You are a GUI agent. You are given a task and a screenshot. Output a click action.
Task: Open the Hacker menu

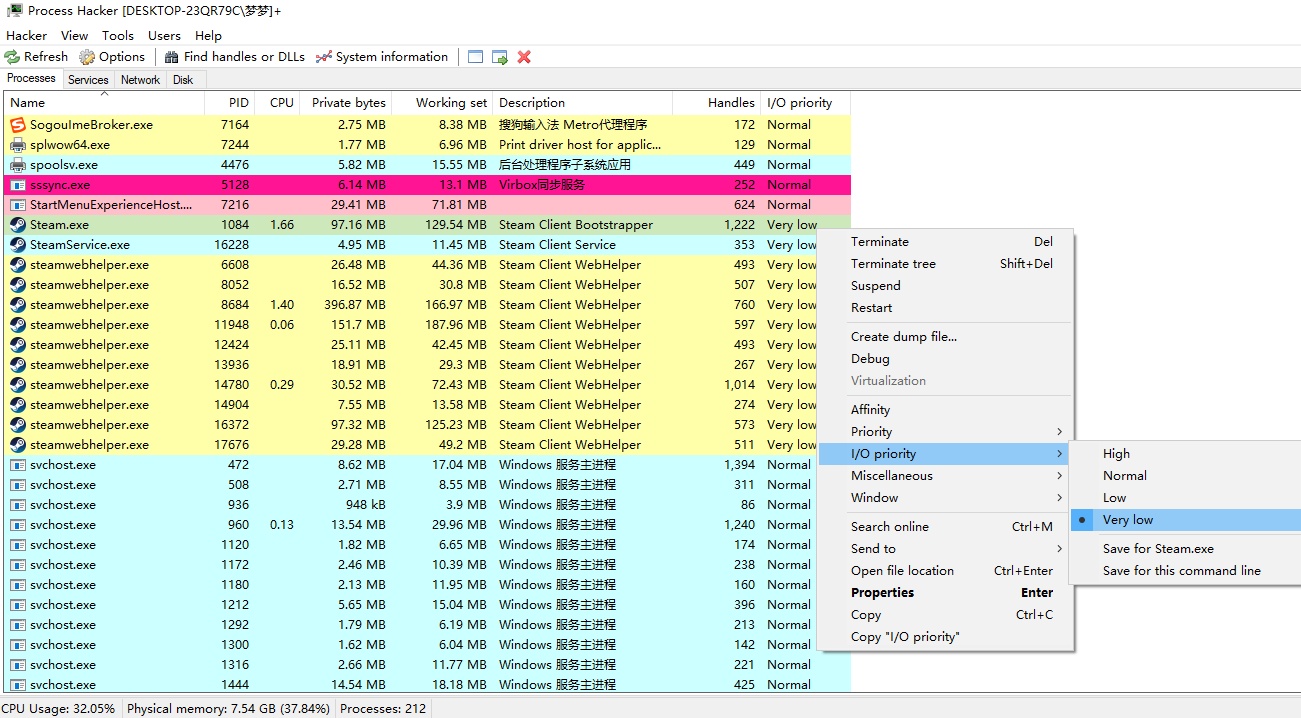[x=26, y=35]
